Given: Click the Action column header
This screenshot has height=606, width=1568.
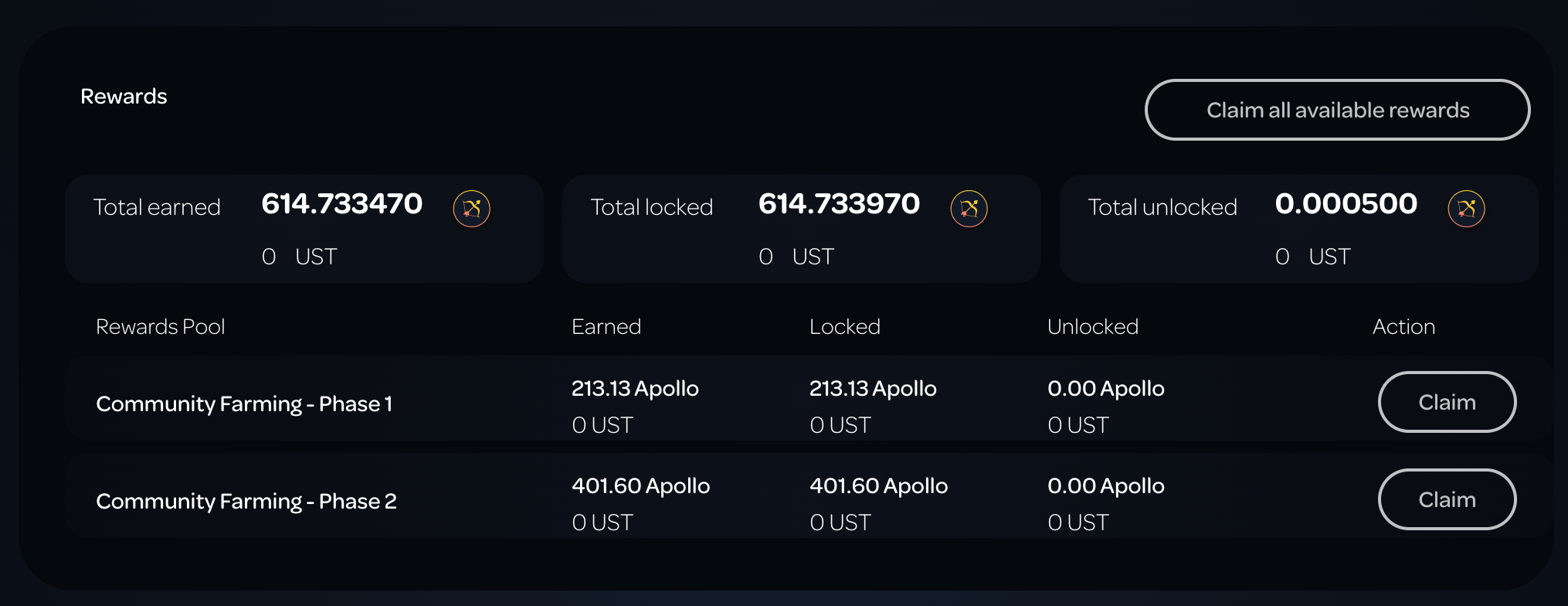Looking at the screenshot, I should tap(1403, 327).
